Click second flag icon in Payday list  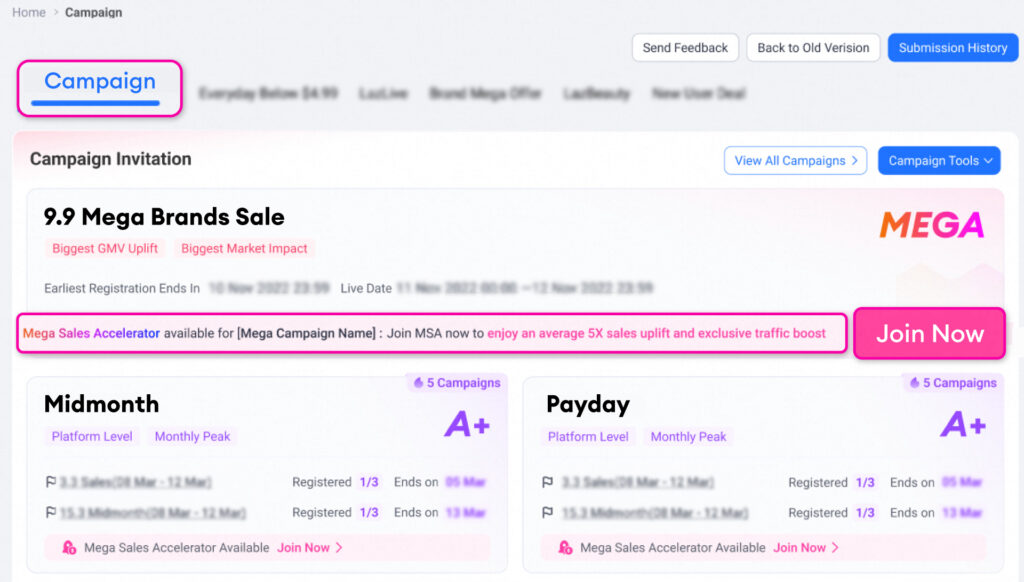click(x=547, y=513)
